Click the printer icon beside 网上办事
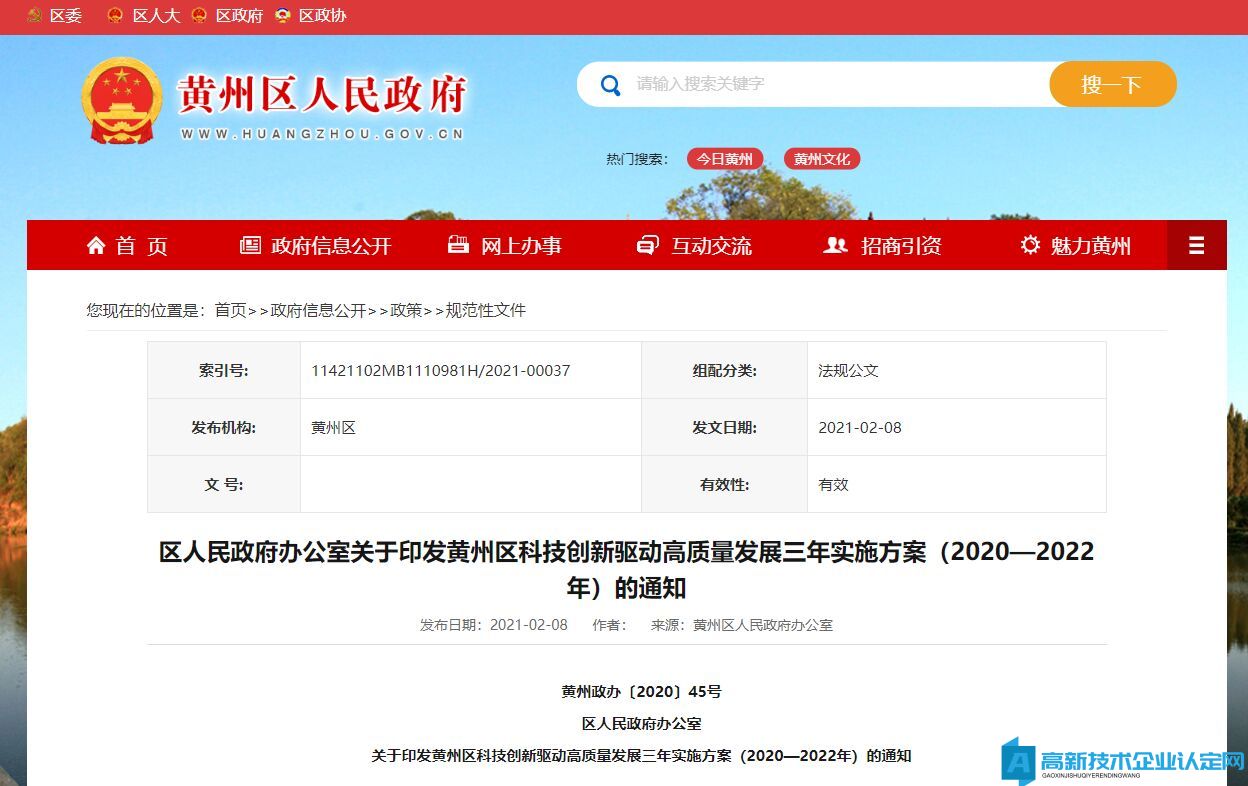Viewport: 1248px width, 786px height. 458,245
